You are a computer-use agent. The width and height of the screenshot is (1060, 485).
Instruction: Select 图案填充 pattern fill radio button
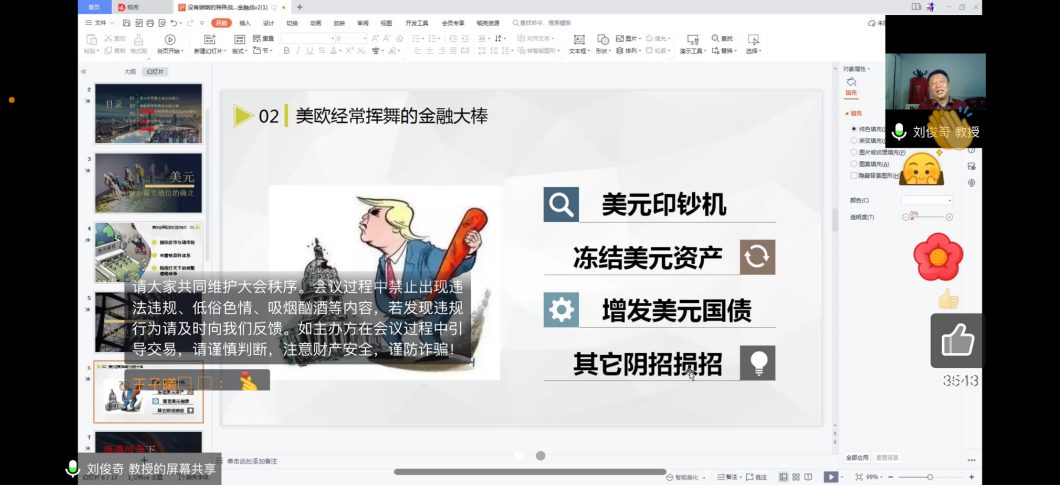(854, 164)
